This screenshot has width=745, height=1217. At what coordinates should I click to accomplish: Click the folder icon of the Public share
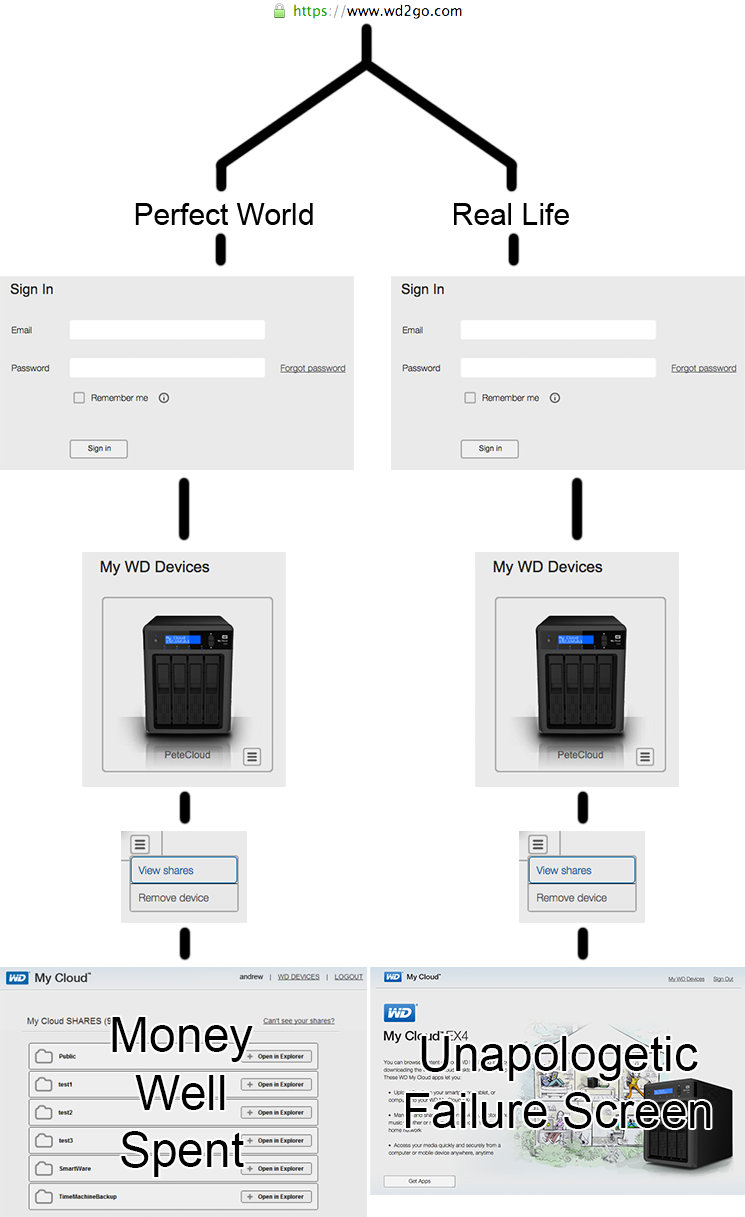pos(43,1056)
